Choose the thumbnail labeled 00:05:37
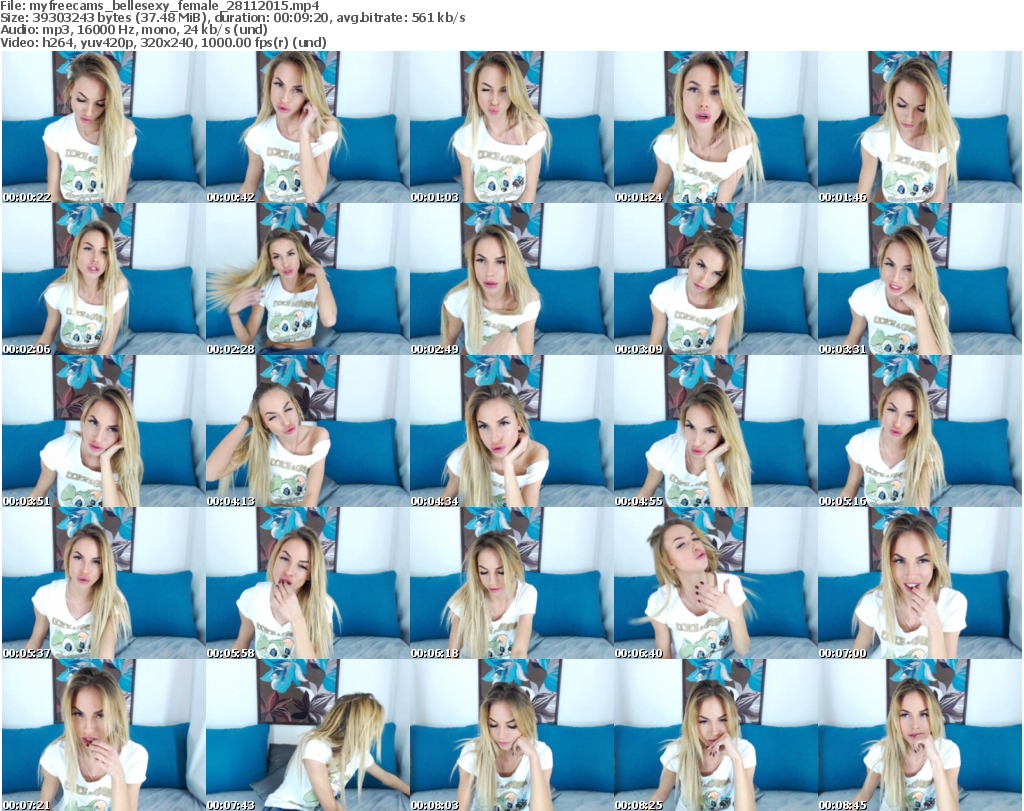This screenshot has height=811, width=1024. pos(103,583)
